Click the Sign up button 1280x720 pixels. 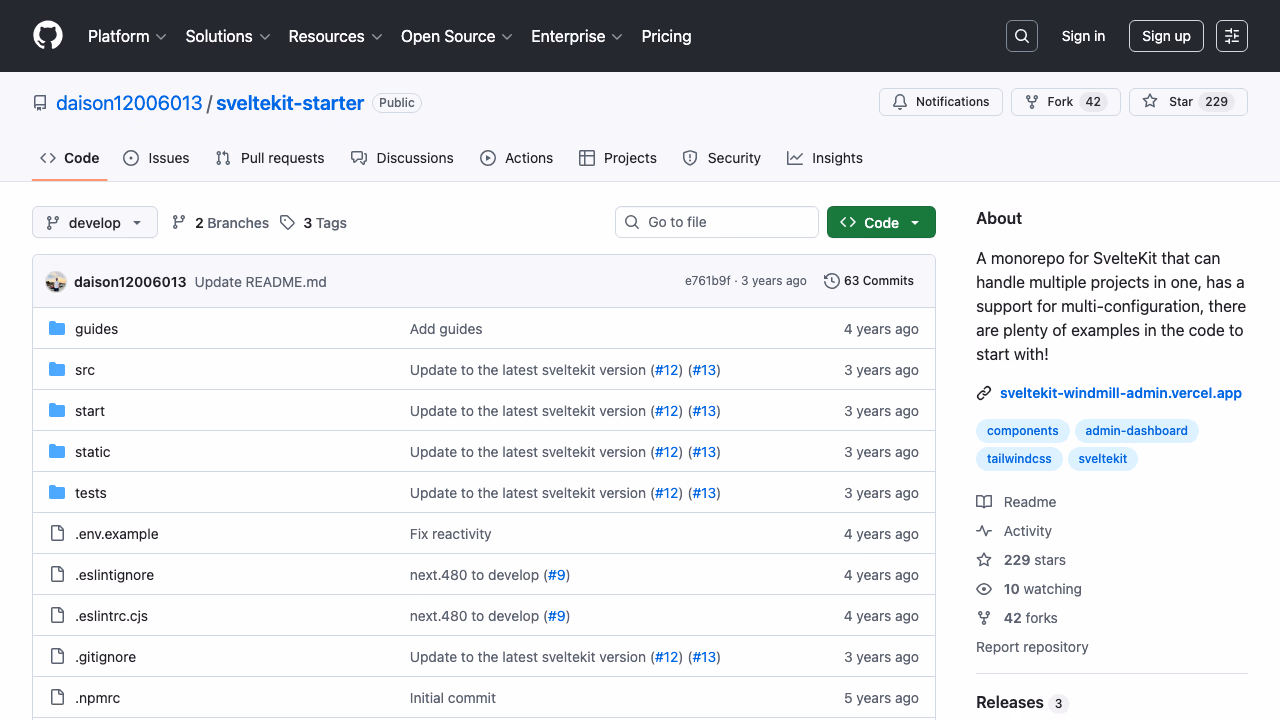1166,35
